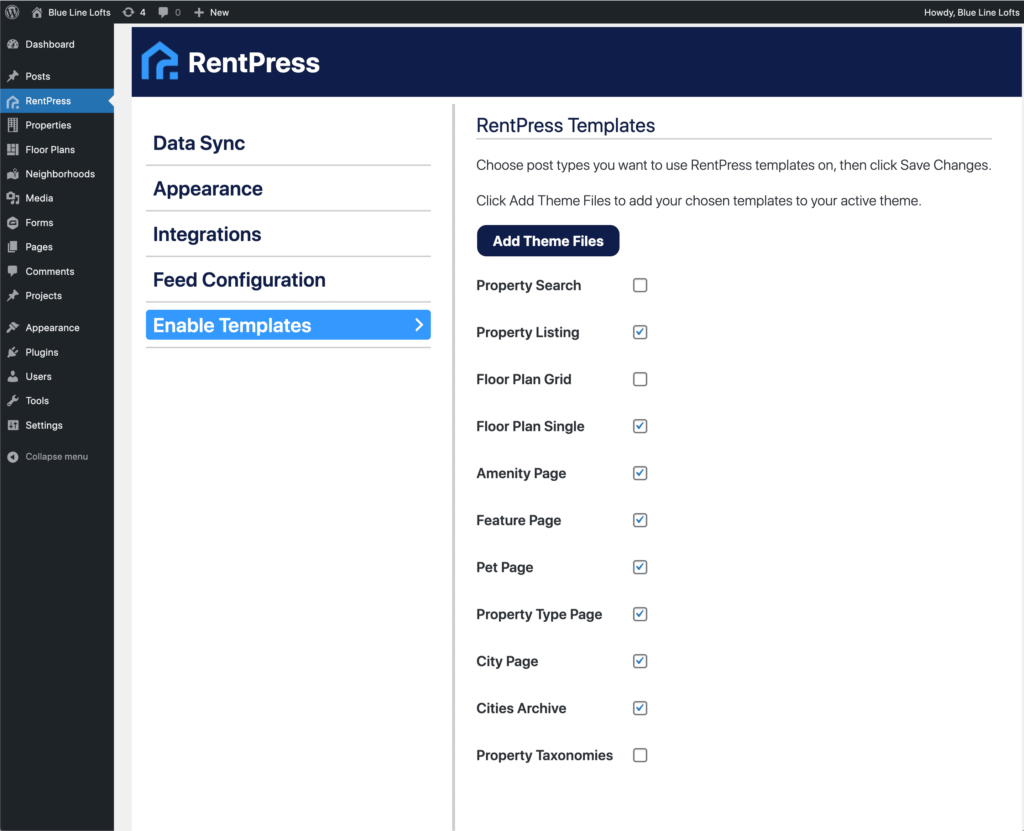
Task: Click the Collapse menu arrow icon
Action: tap(12, 457)
